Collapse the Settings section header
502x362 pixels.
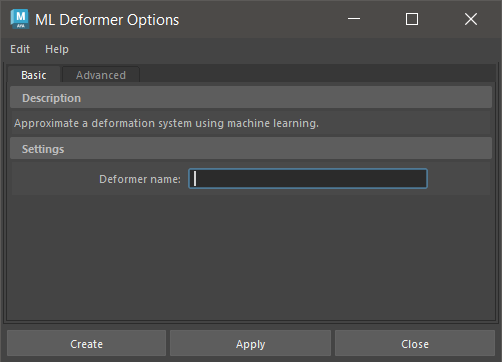[x=251, y=149]
